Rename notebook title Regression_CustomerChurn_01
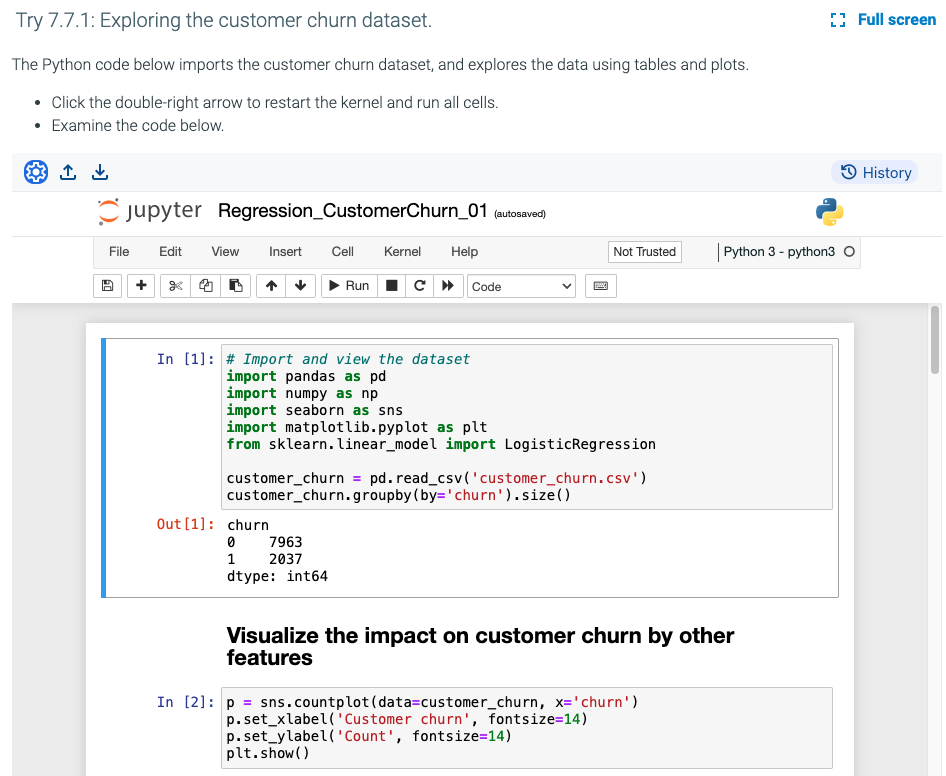Image resolution: width=946 pixels, height=776 pixels. pos(352,211)
